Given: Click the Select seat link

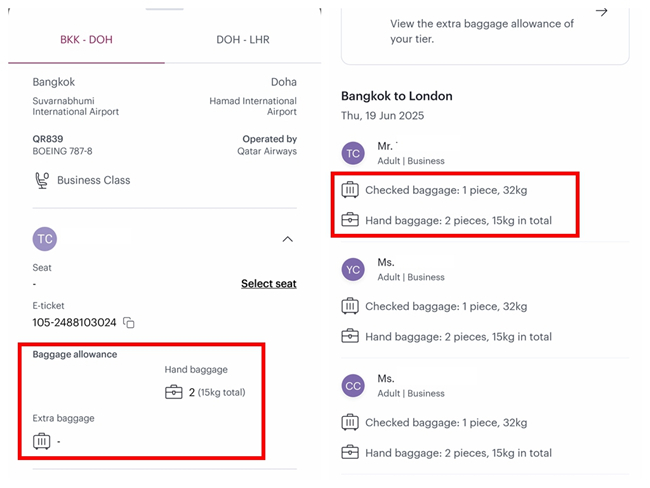Looking at the screenshot, I should click(268, 284).
